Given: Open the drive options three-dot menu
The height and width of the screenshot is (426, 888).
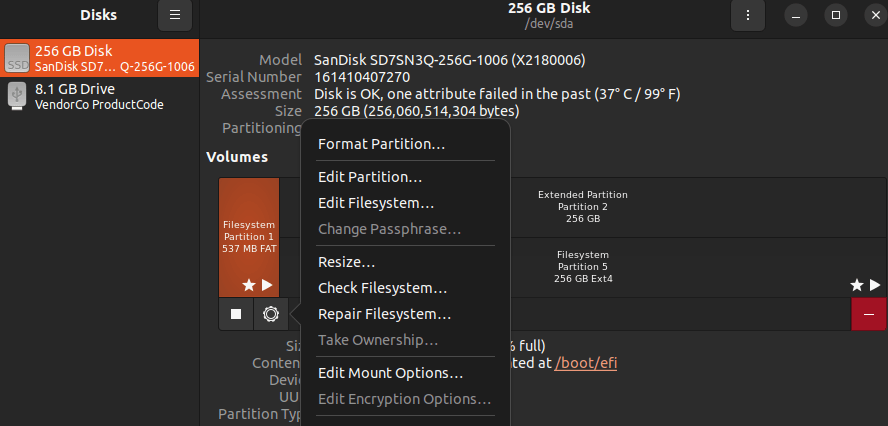Looking at the screenshot, I should (x=748, y=15).
